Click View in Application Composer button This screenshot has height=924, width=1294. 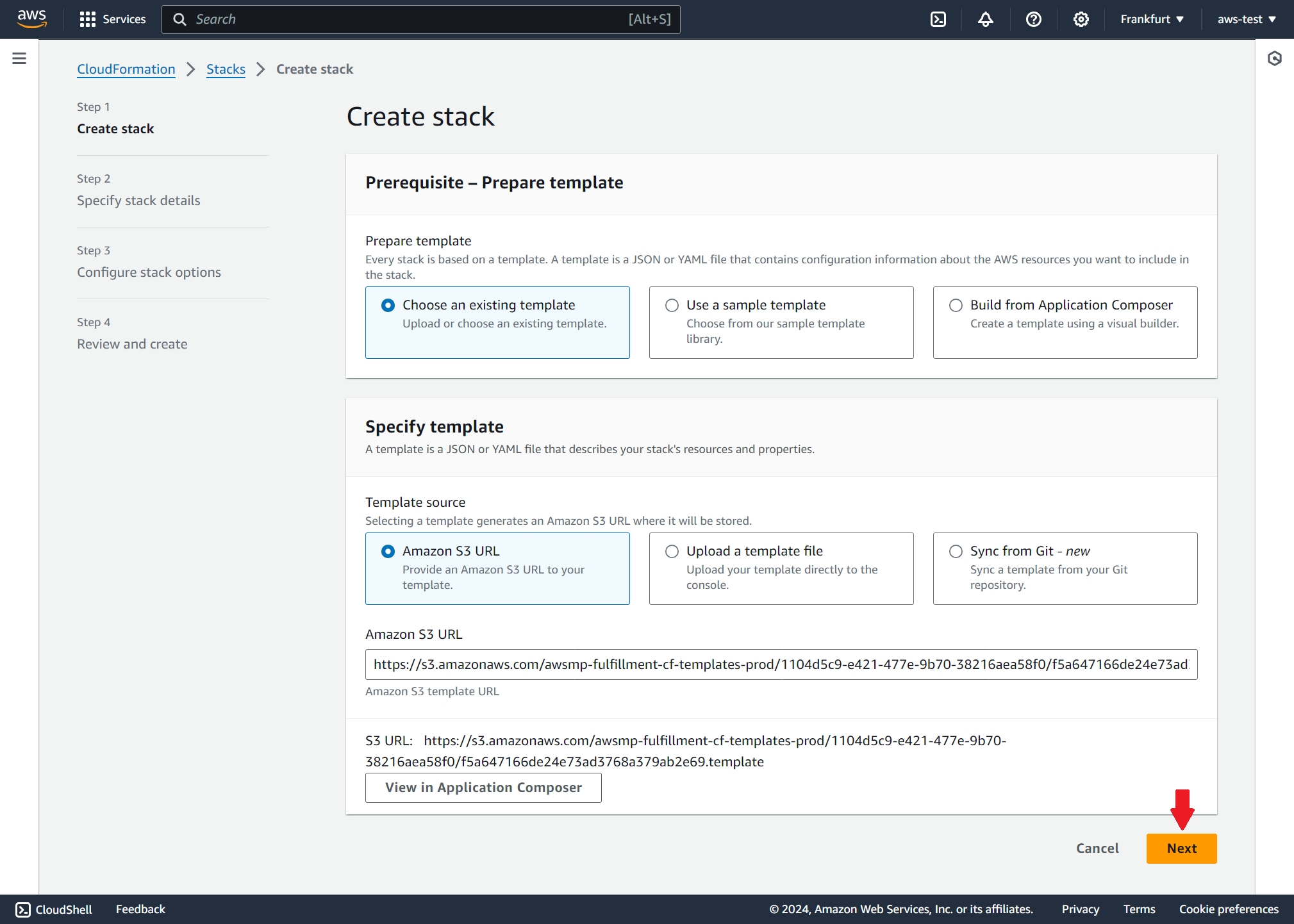pos(483,788)
